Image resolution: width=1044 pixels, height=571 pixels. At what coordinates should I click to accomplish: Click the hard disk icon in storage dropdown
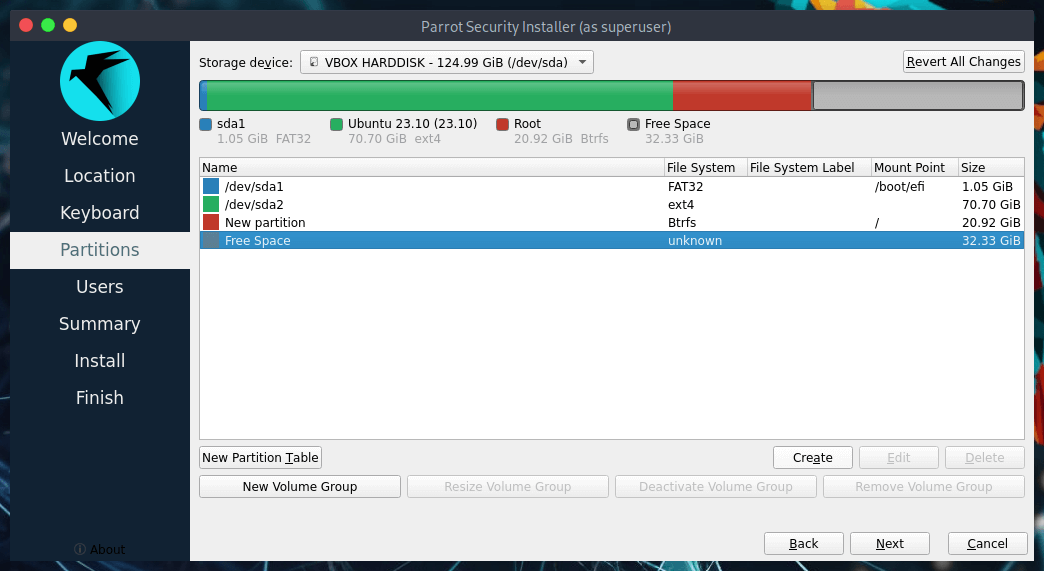tap(314, 62)
